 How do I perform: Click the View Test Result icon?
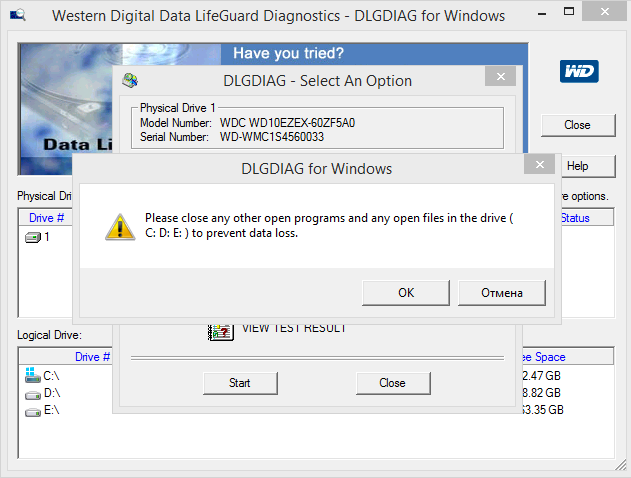point(221,333)
